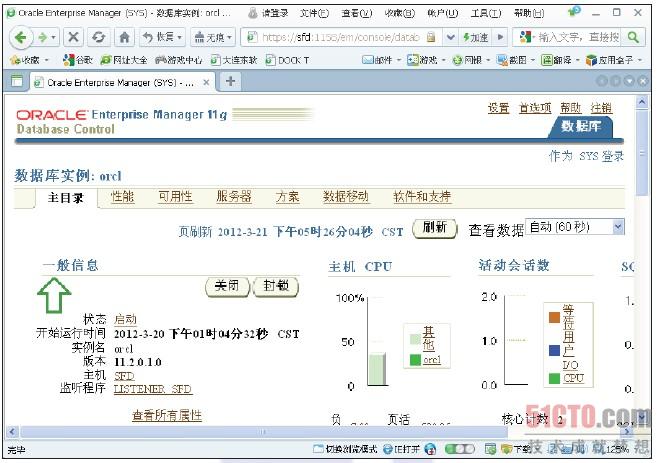Open the DOCK T bookmark

pyautogui.click(x=288, y=60)
